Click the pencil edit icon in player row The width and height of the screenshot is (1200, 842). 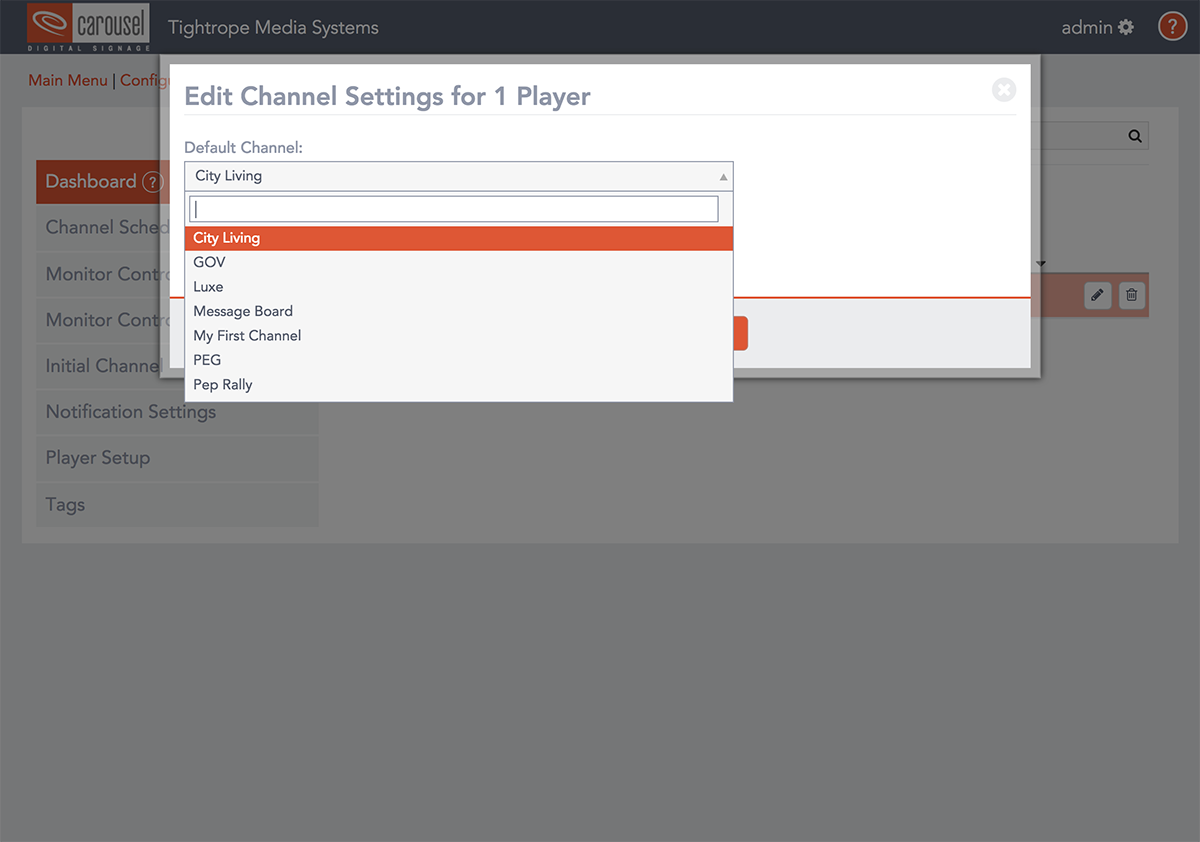pyautogui.click(x=1097, y=295)
